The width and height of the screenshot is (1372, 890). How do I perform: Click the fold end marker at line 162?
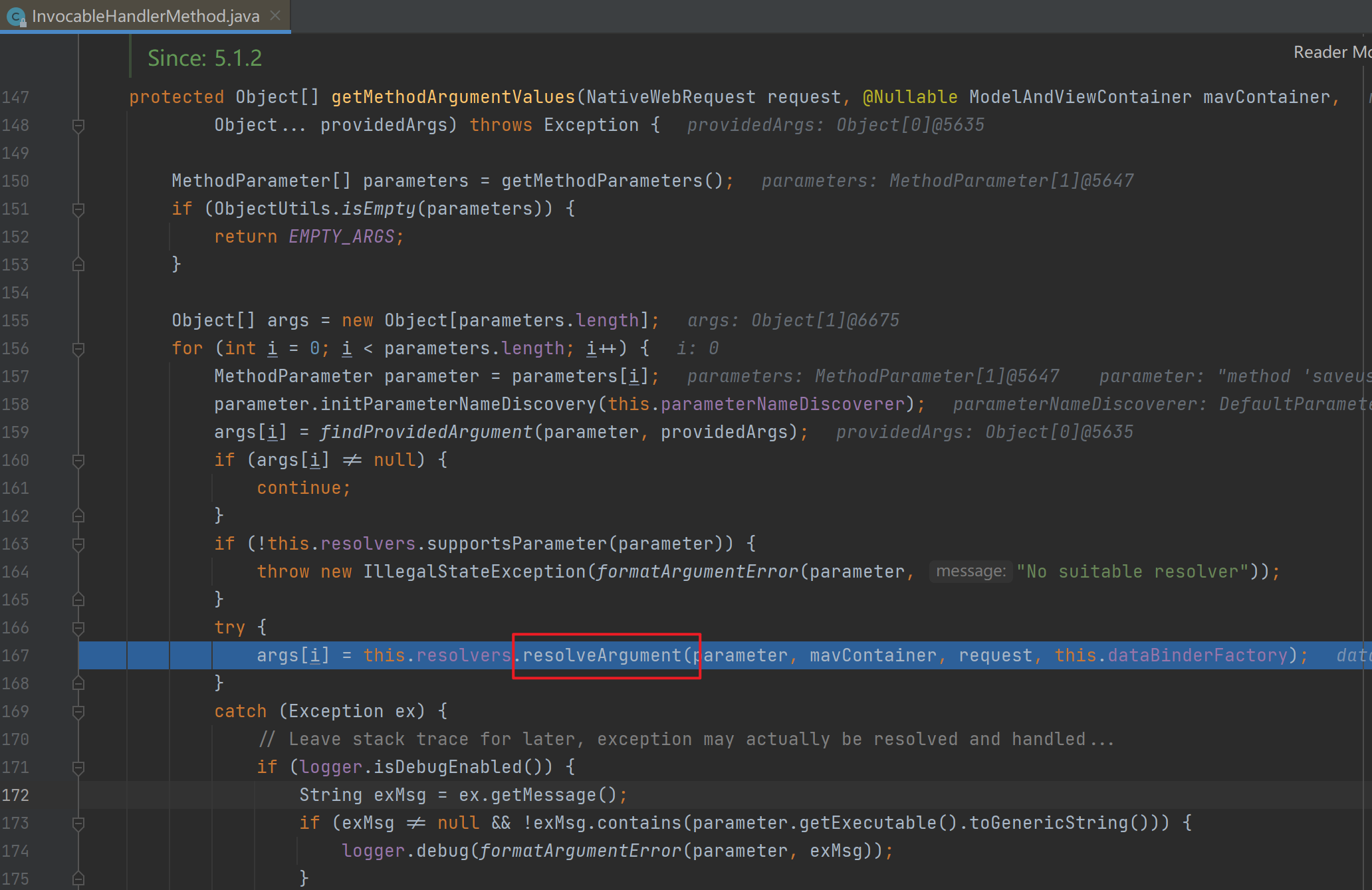[78, 516]
